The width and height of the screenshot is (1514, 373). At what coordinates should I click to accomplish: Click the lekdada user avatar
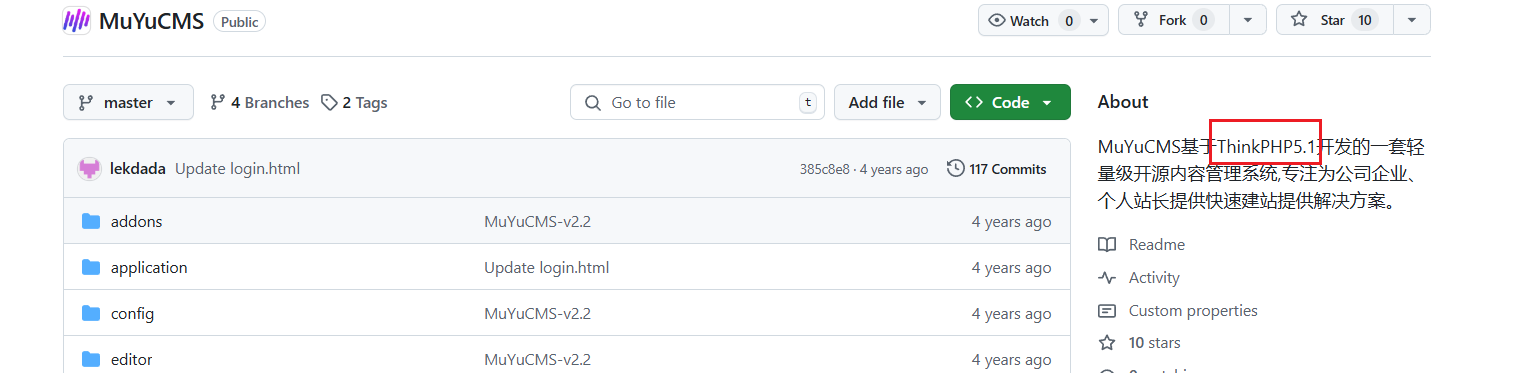pyautogui.click(x=90, y=169)
